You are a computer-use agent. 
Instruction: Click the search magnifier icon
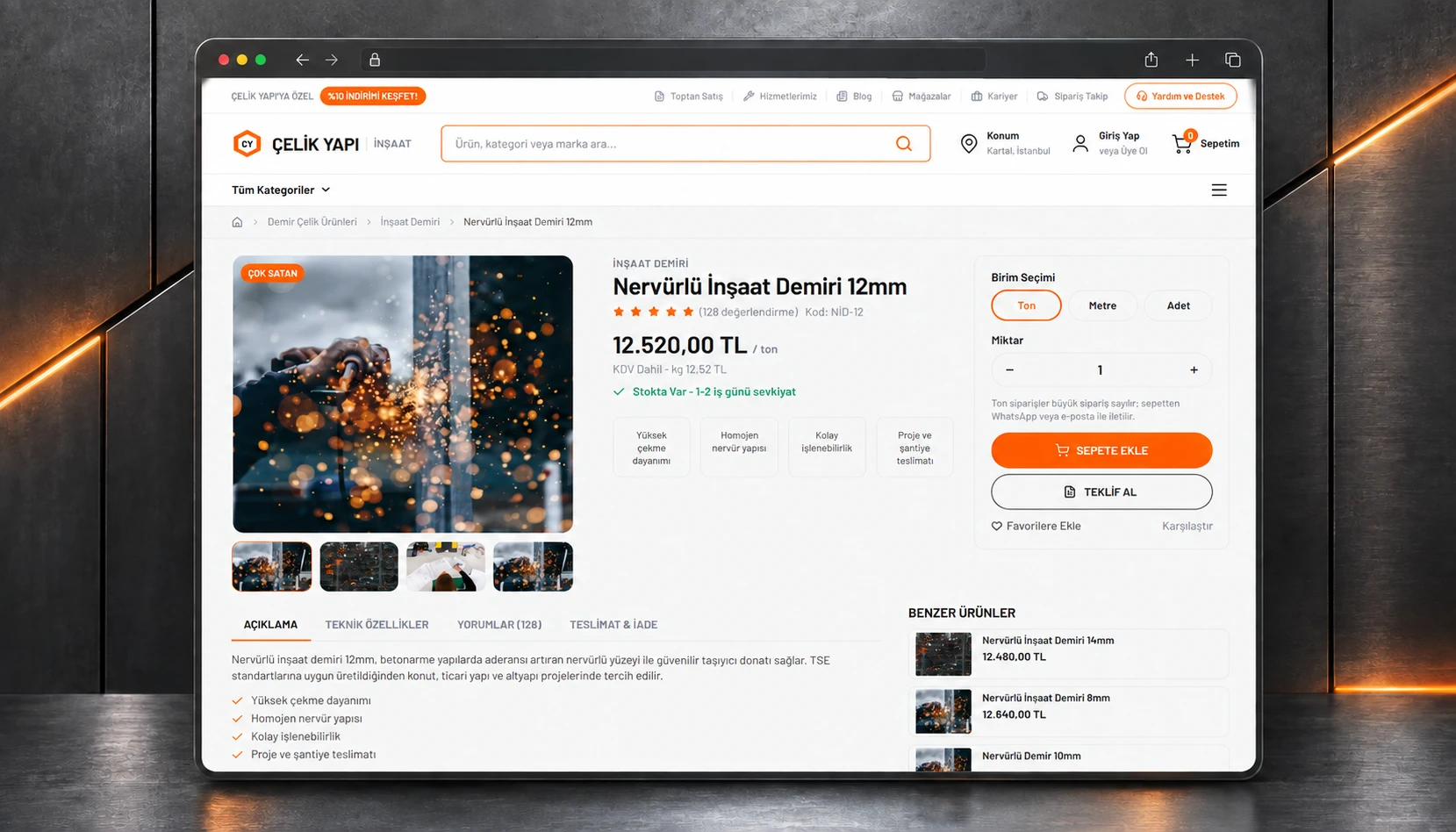click(x=904, y=143)
